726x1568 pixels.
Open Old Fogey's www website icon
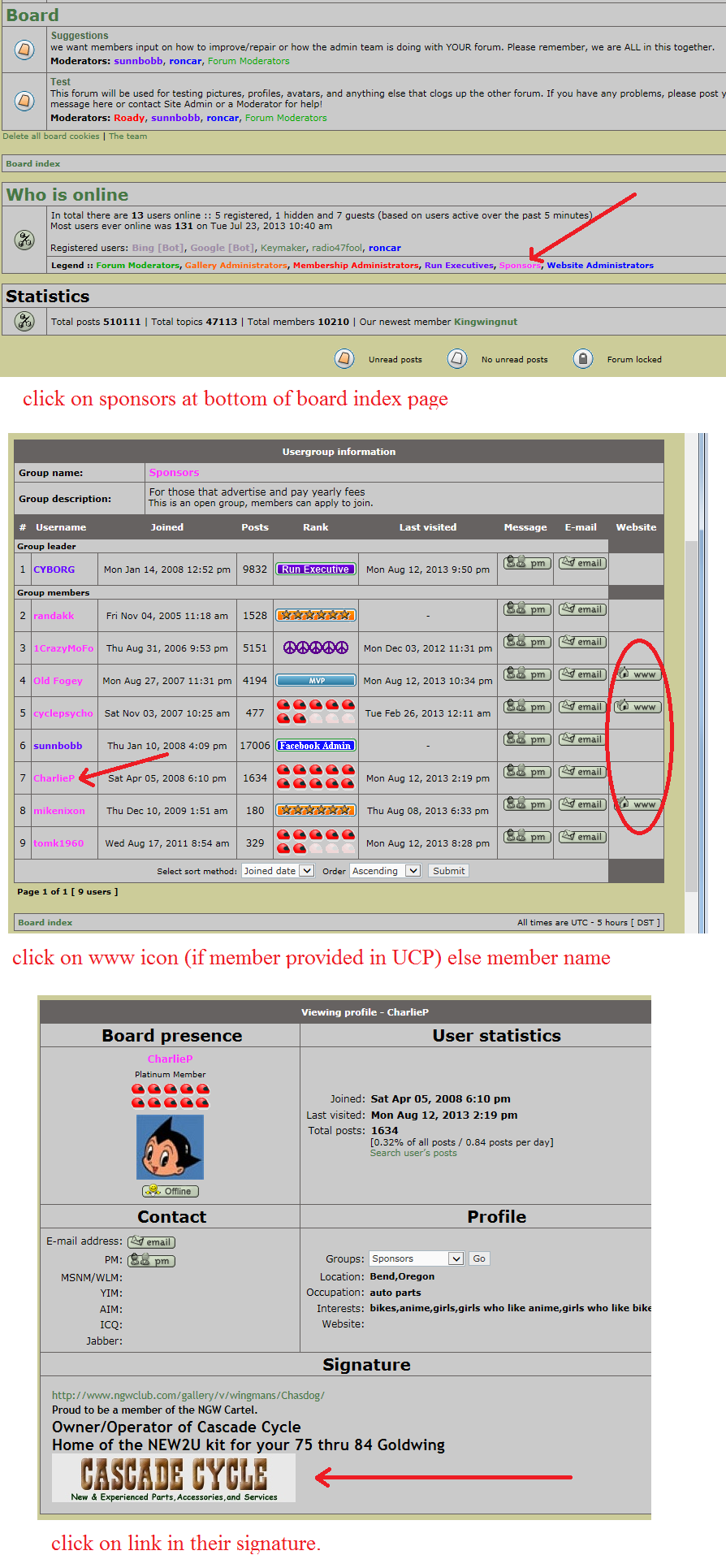pyautogui.click(x=637, y=674)
